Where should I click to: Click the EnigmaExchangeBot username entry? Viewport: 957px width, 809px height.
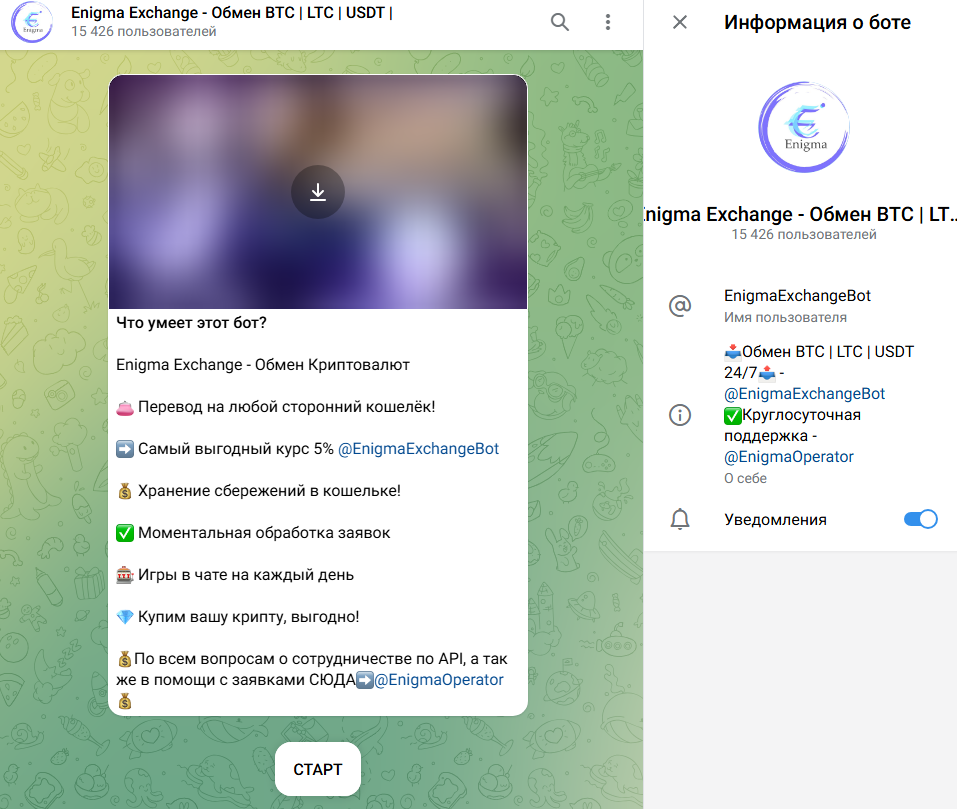coord(798,296)
